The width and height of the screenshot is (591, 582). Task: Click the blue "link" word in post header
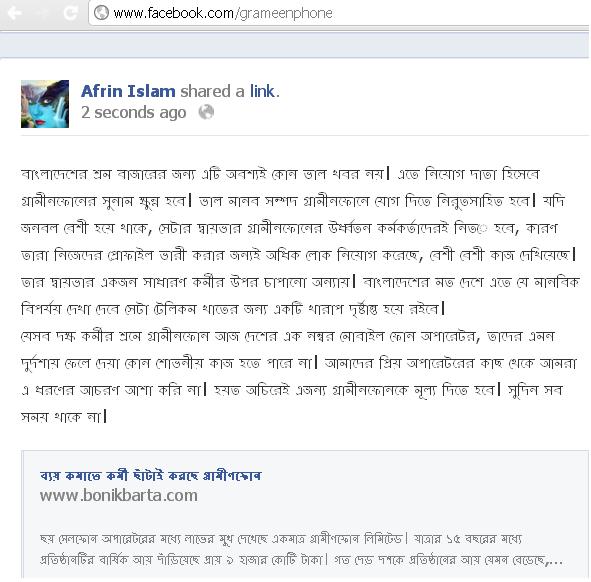click(x=263, y=91)
